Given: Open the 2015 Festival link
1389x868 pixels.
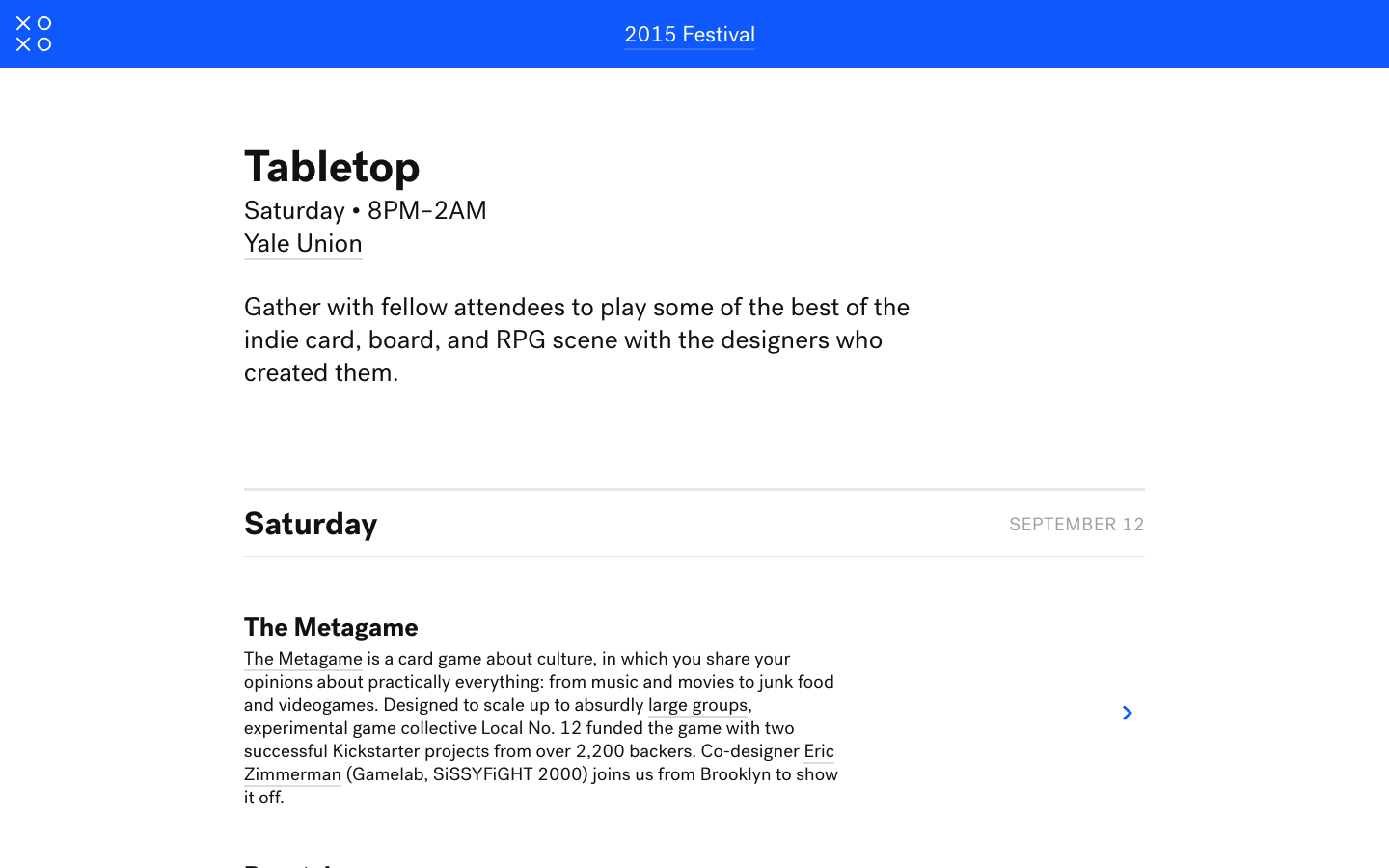Looking at the screenshot, I should click(689, 35).
